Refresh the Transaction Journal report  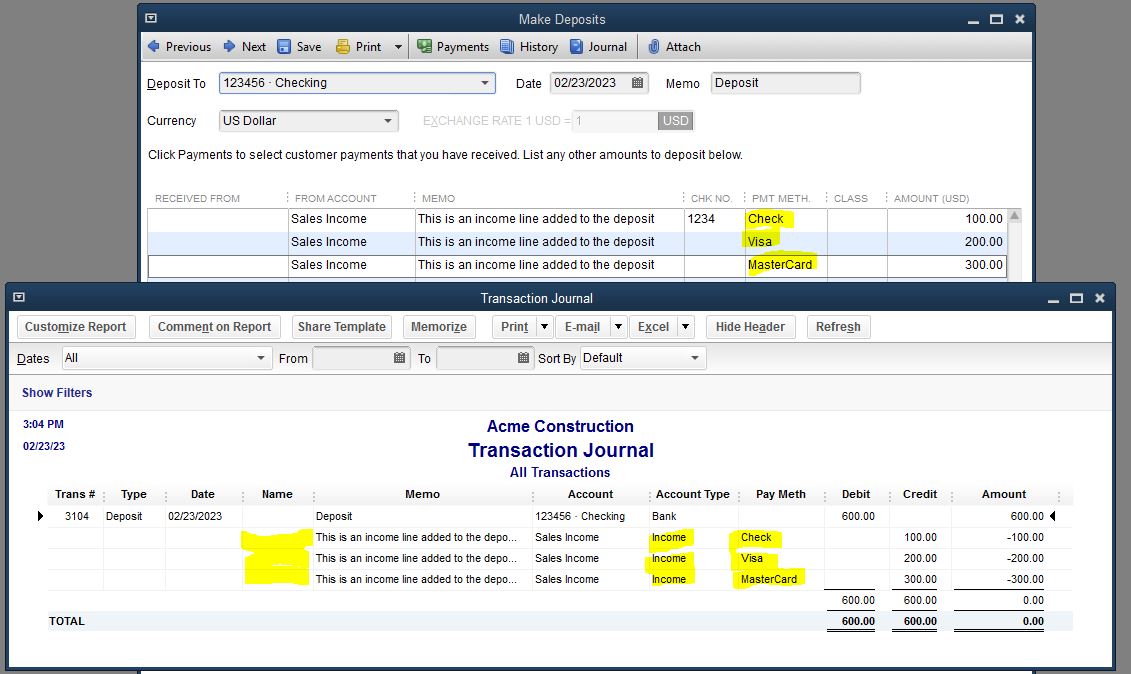click(x=838, y=326)
